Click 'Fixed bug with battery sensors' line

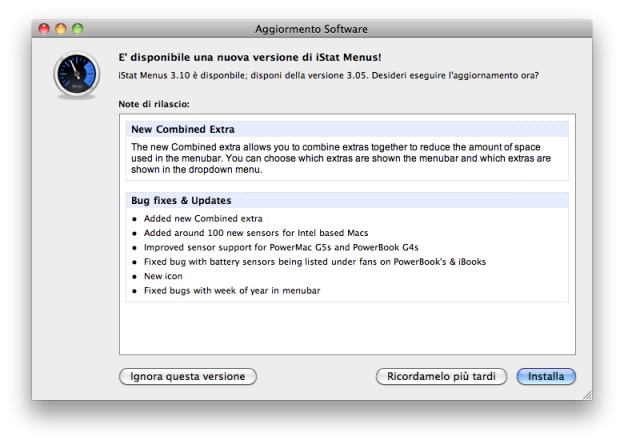[315, 262]
